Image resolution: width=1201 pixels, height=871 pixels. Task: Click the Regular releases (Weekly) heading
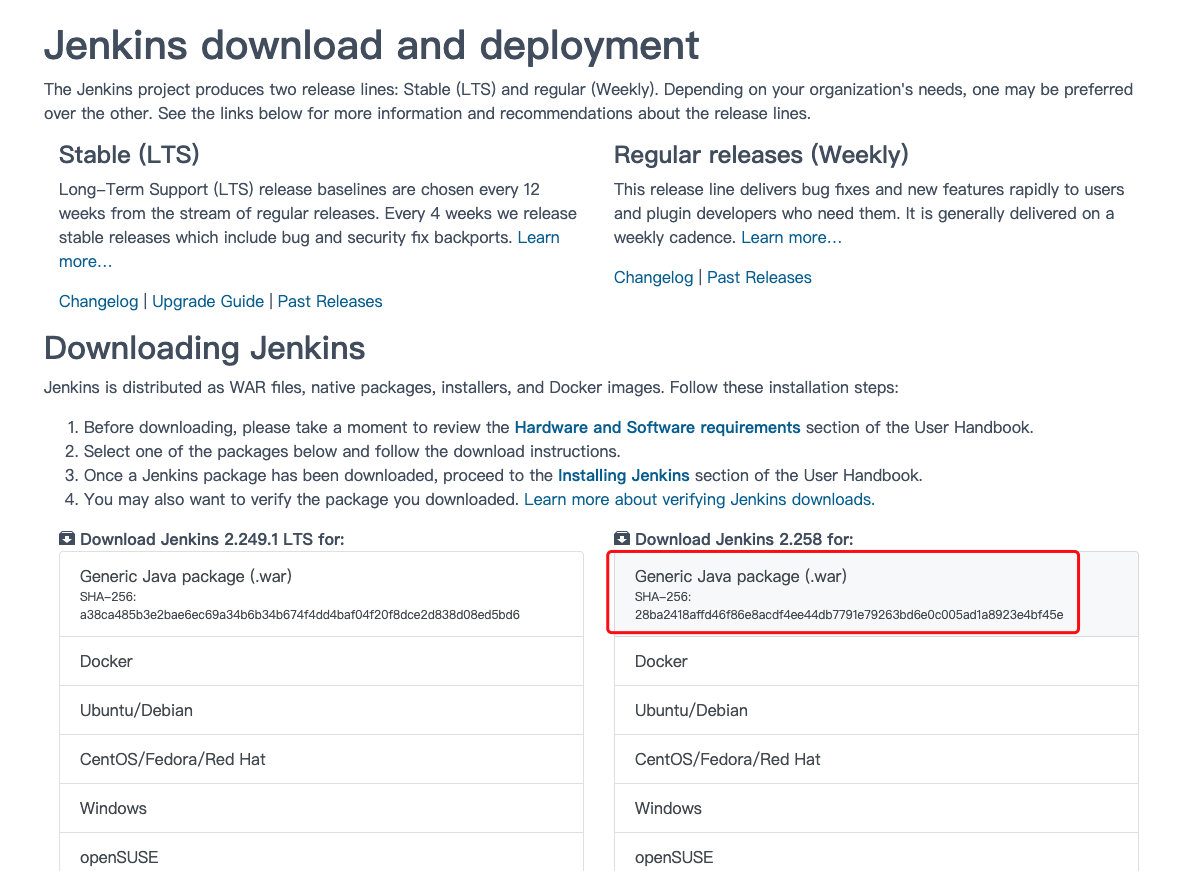pyautogui.click(x=761, y=155)
